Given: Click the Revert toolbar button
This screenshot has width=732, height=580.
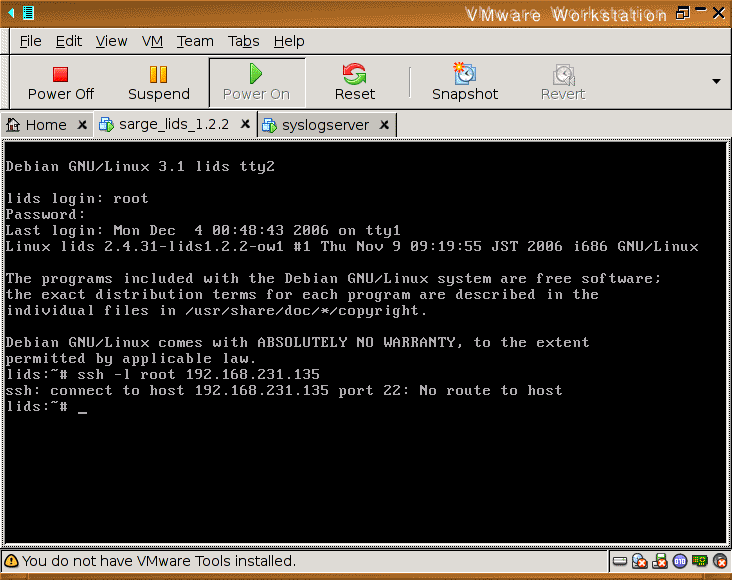Looking at the screenshot, I should [563, 83].
